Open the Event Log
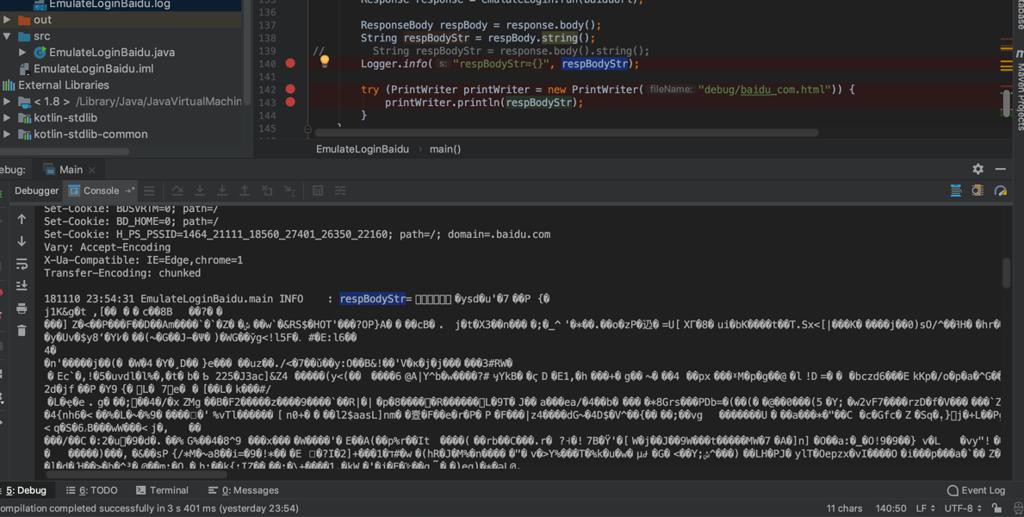The width and height of the screenshot is (1024, 517). tap(976, 490)
